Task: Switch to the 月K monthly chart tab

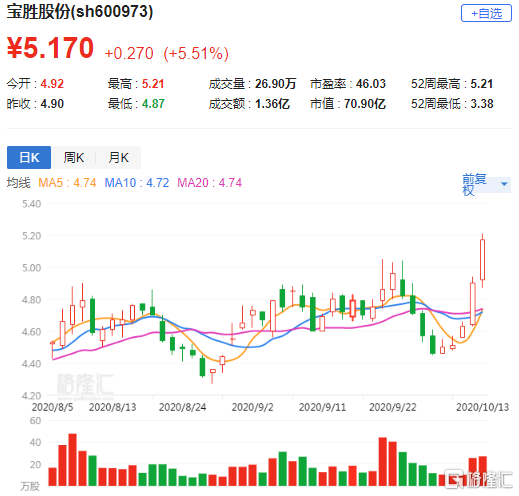Action: coord(118,157)
